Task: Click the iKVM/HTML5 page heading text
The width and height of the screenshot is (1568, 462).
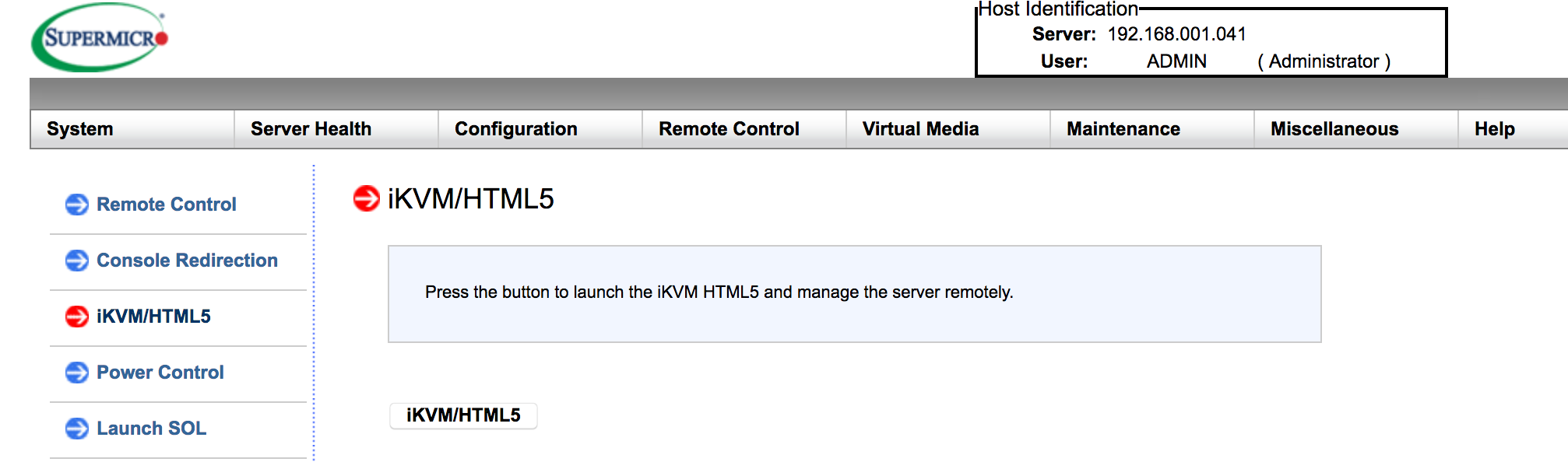Action: click(471, 199)
